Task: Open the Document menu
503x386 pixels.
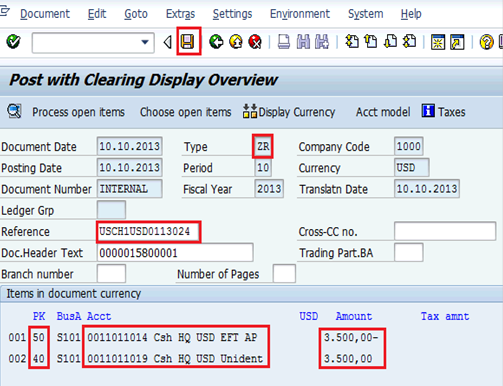Action: click(x=45, y=14)
